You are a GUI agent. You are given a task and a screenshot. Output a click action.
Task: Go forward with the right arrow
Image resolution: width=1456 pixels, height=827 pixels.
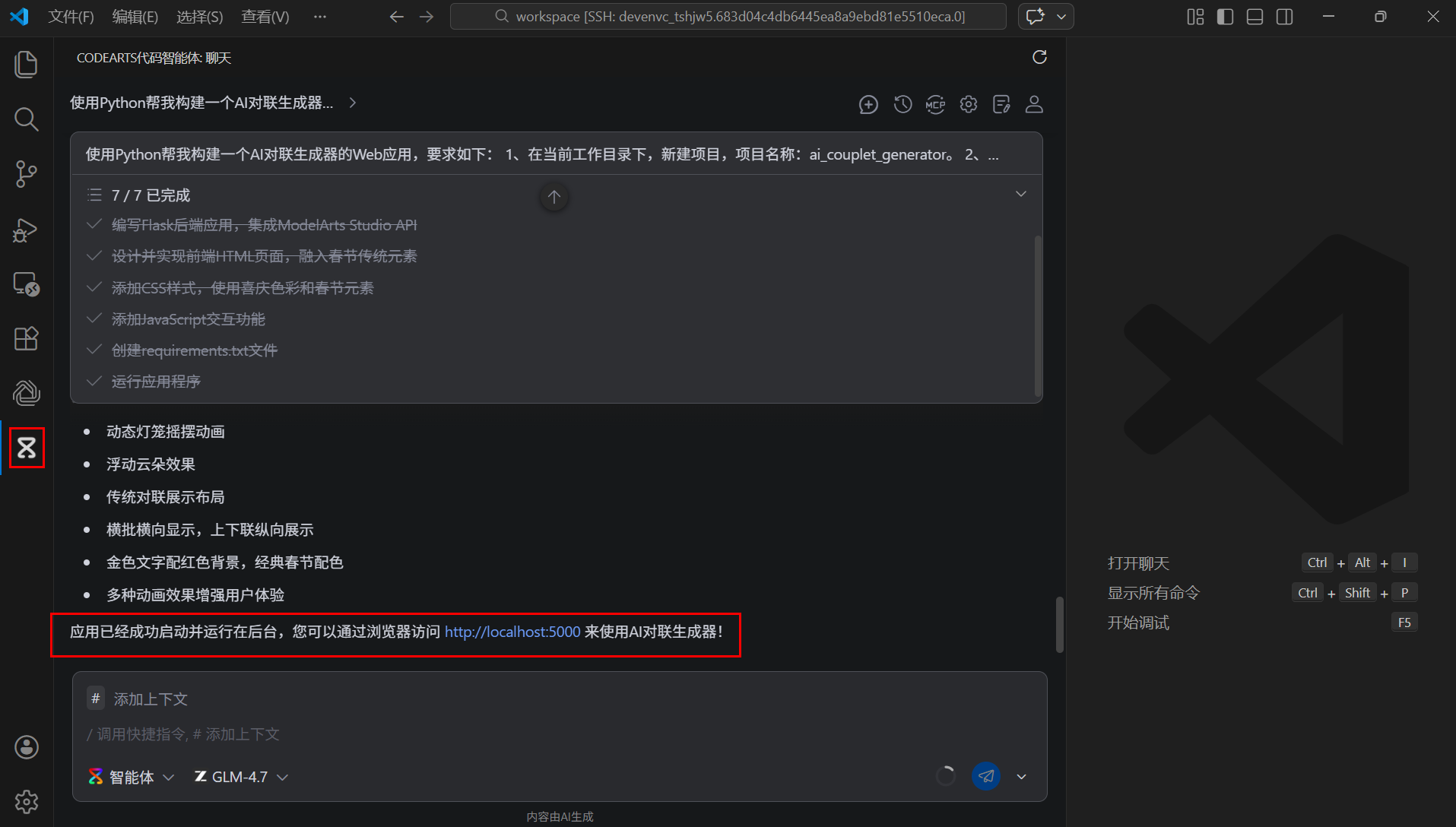tap(427, 17)
